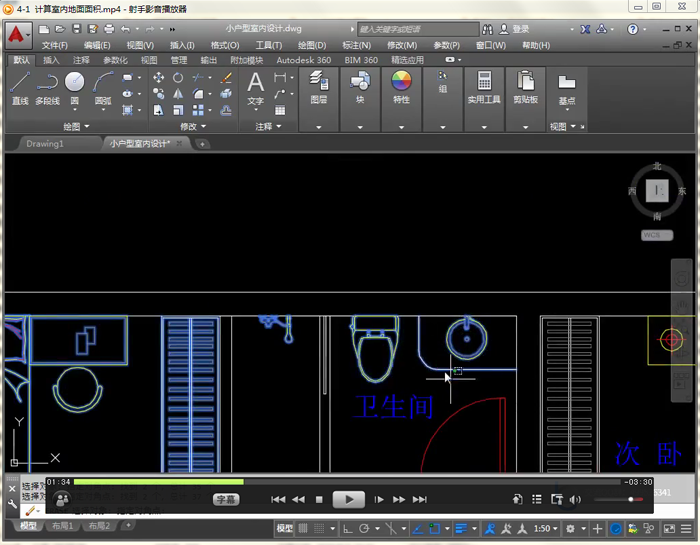Open the 1:50 annotation scale dropdown
This screenshot has height=545, width=700.
(x=545, y=528)
